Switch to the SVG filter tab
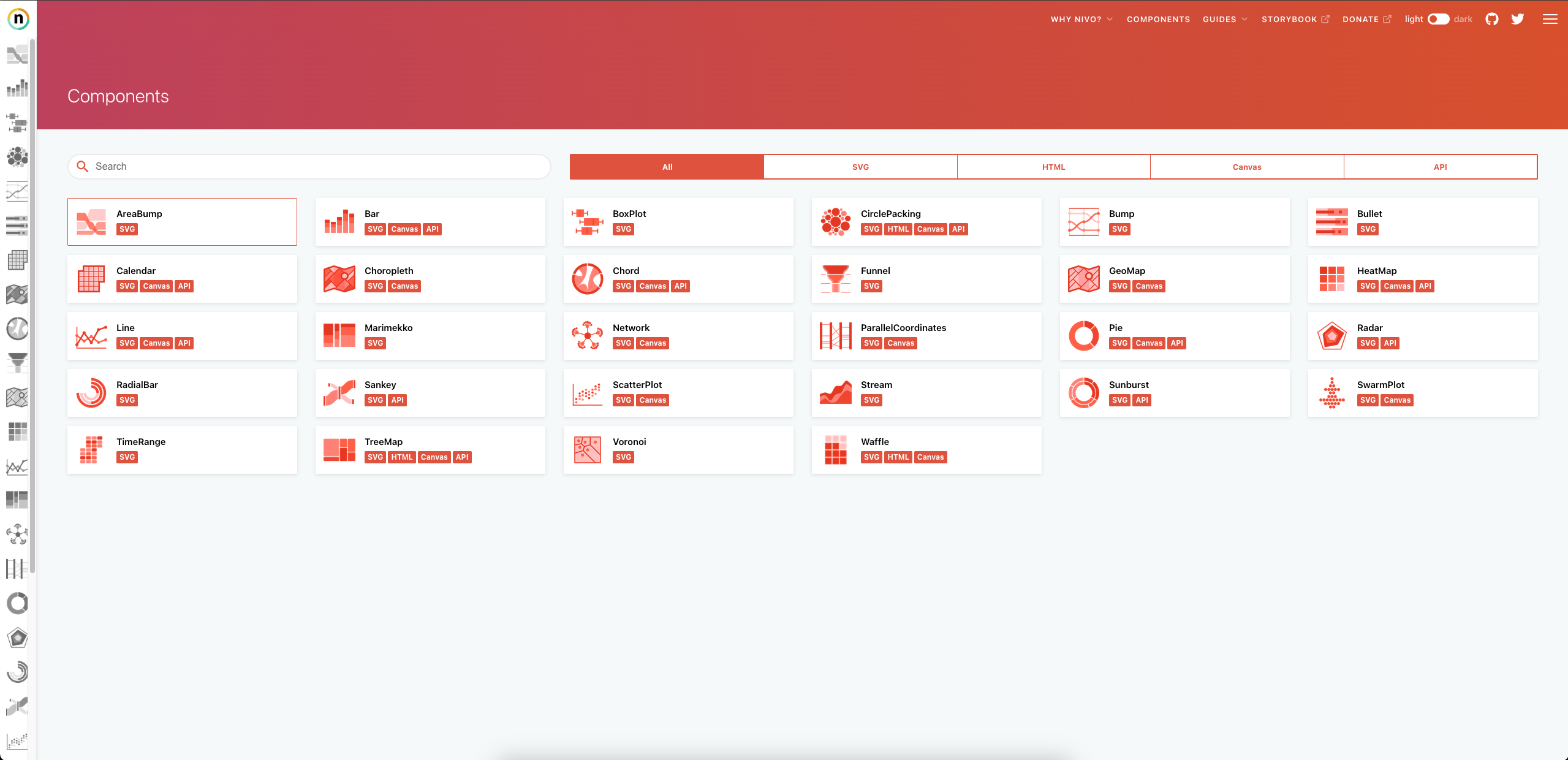This screenshot has height=760, width=1568. (x=860, y=167)
